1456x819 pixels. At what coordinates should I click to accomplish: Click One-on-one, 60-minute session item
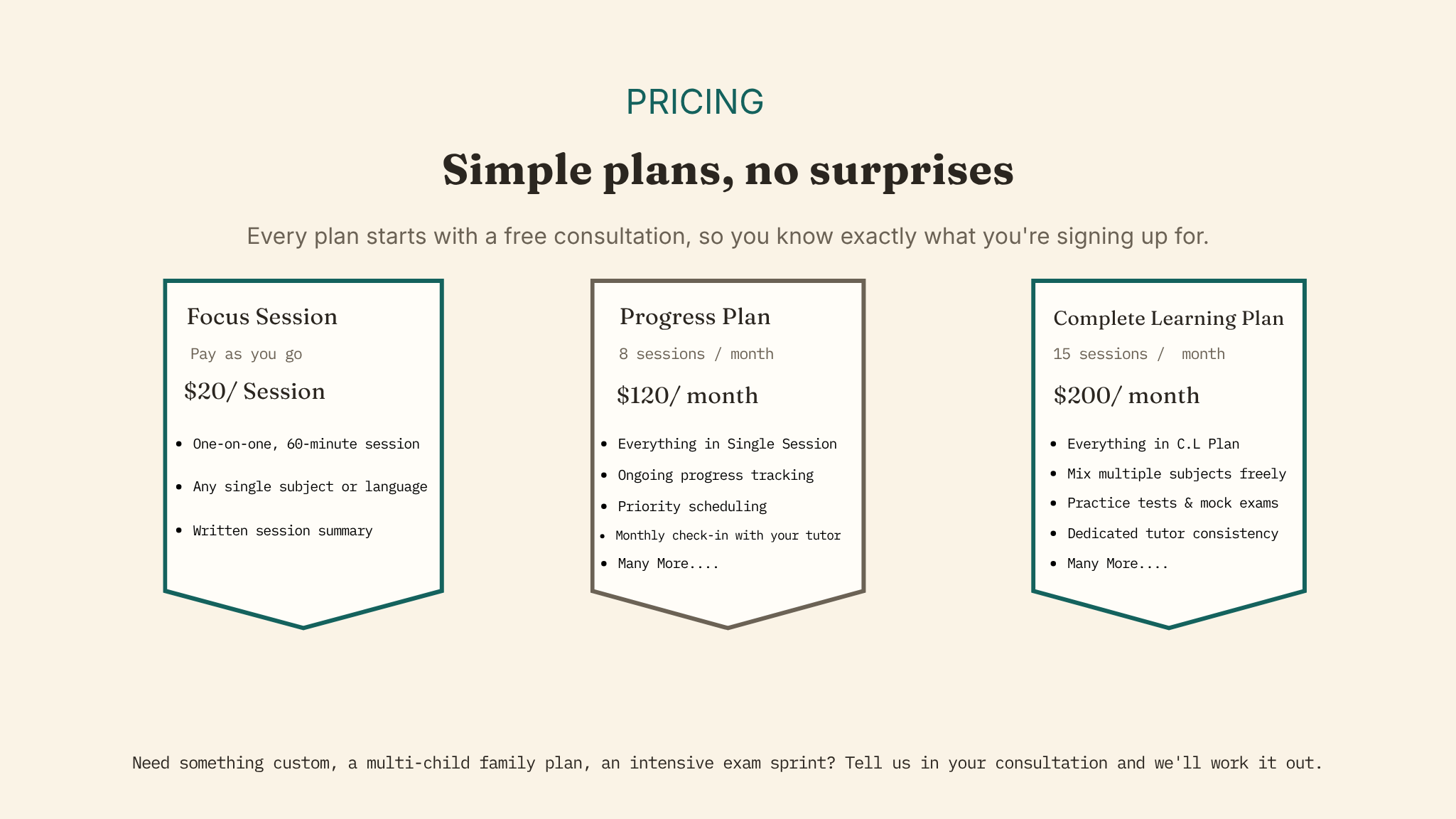(x=306, y=444)
